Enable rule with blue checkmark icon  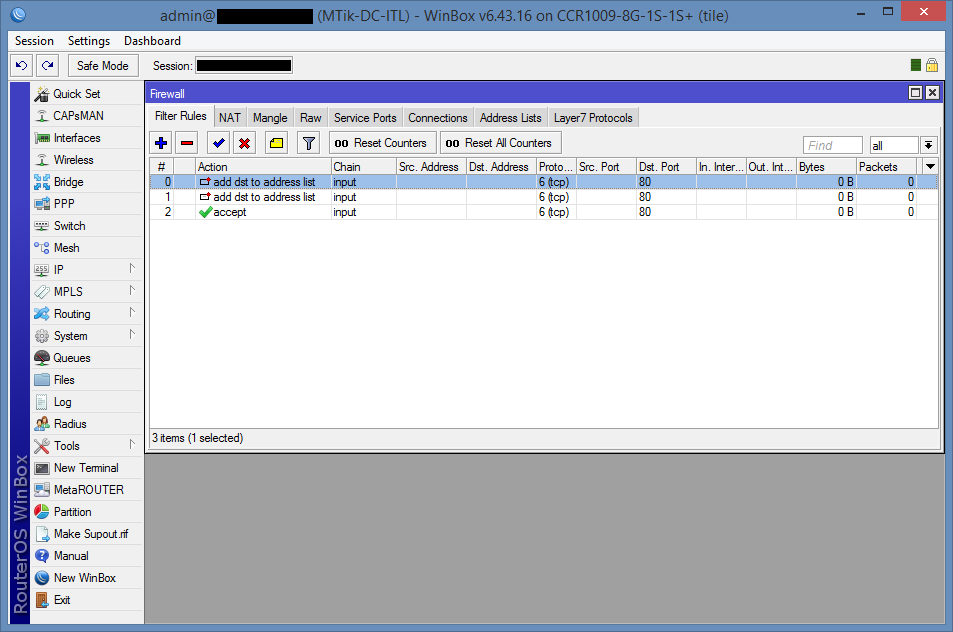218,143
